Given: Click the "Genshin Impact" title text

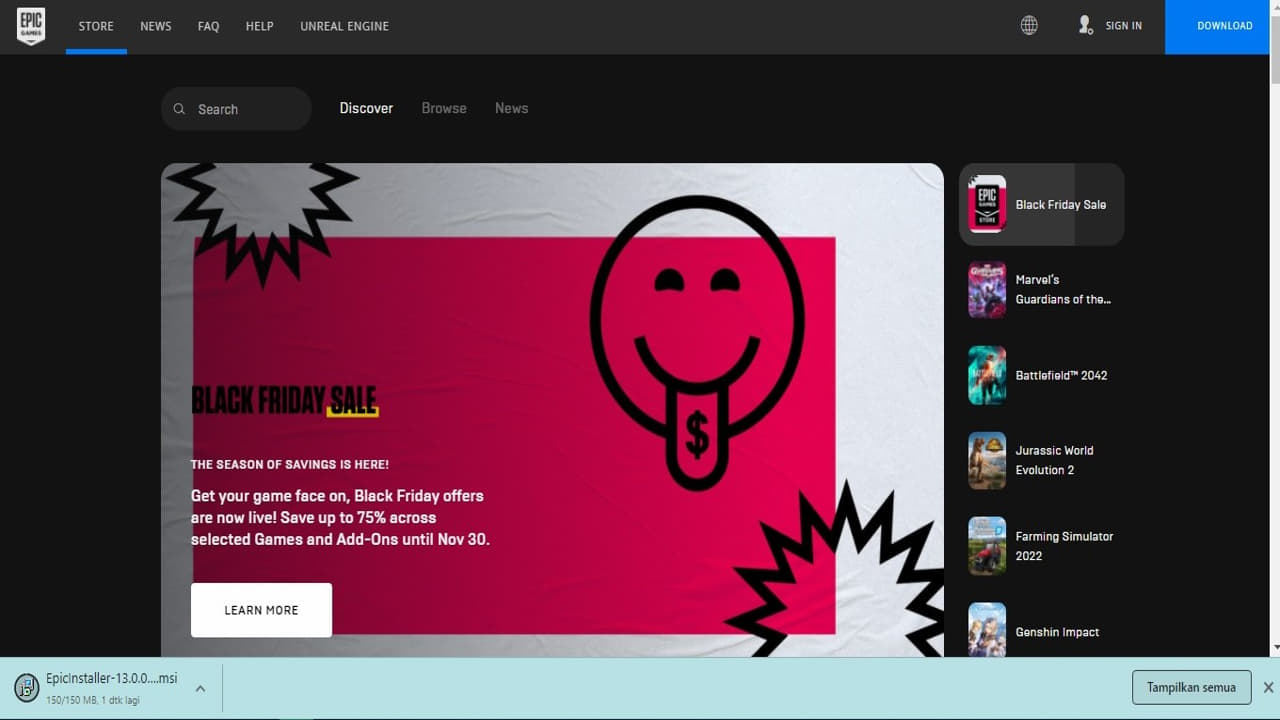Looking at the screenshot, I should 1057,632.
